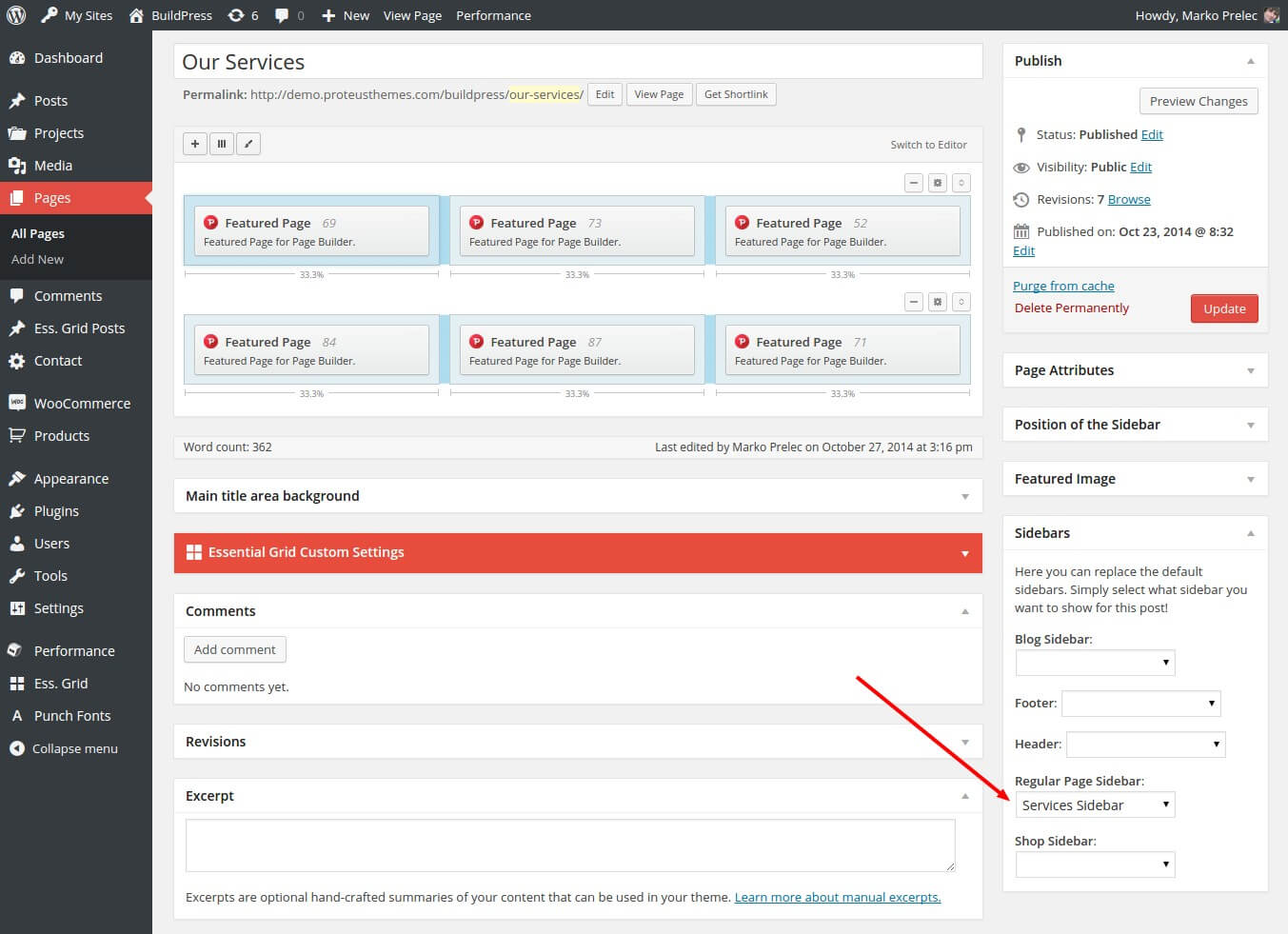Click the permalink Edit button
The width and height of the screenshot is (1288, 934).
[604, 94]
